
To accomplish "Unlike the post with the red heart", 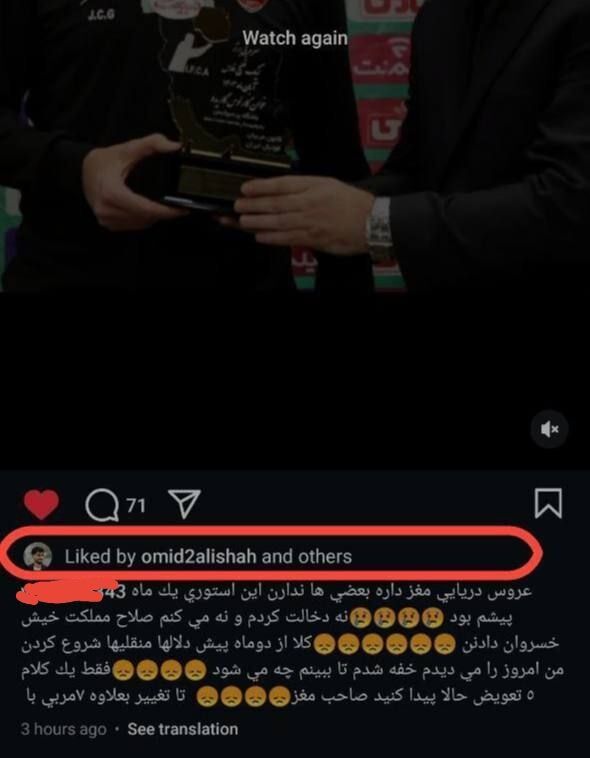I will coord(42,504).
